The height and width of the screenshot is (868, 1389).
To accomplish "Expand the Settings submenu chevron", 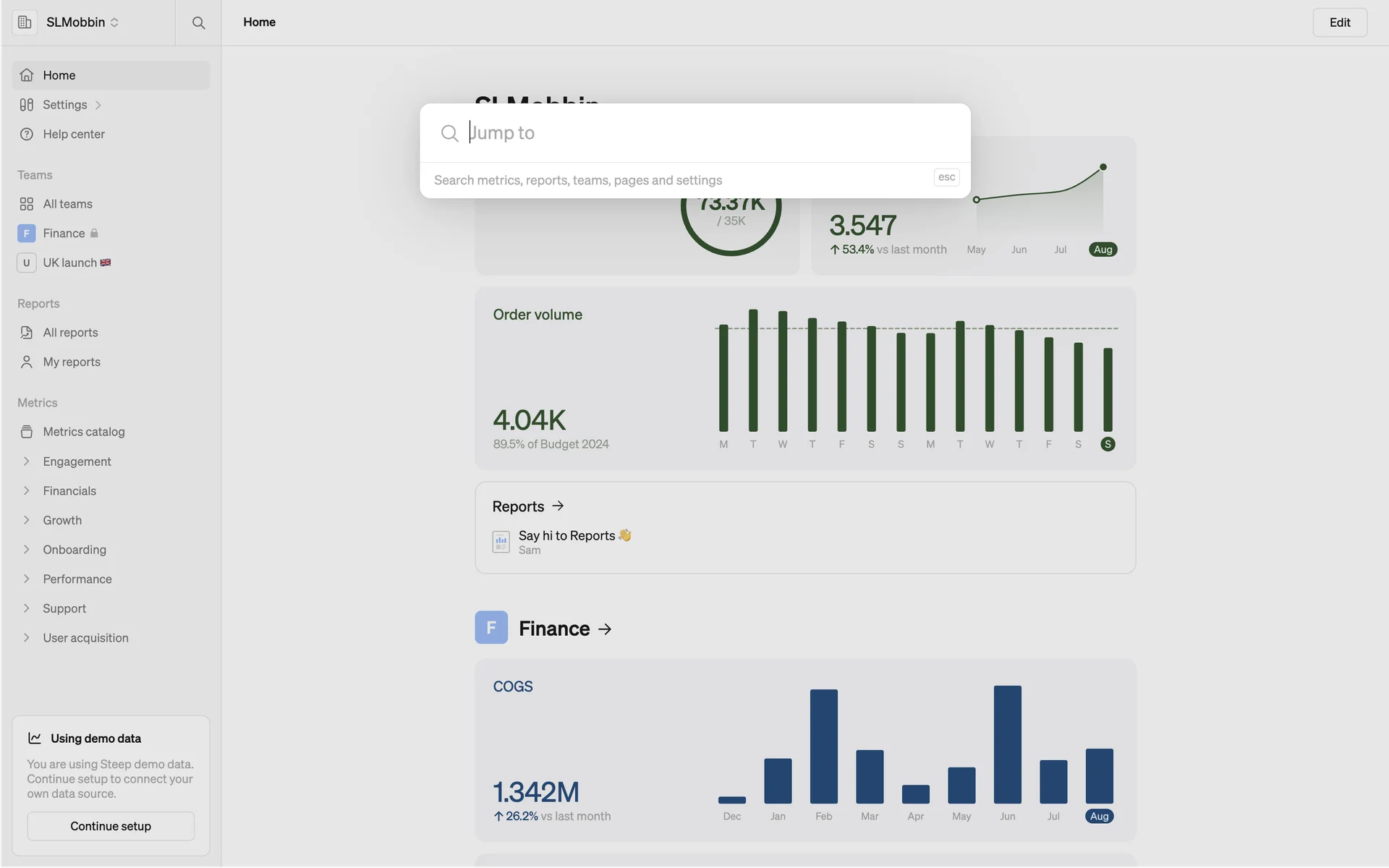I will tap(98, 105).
